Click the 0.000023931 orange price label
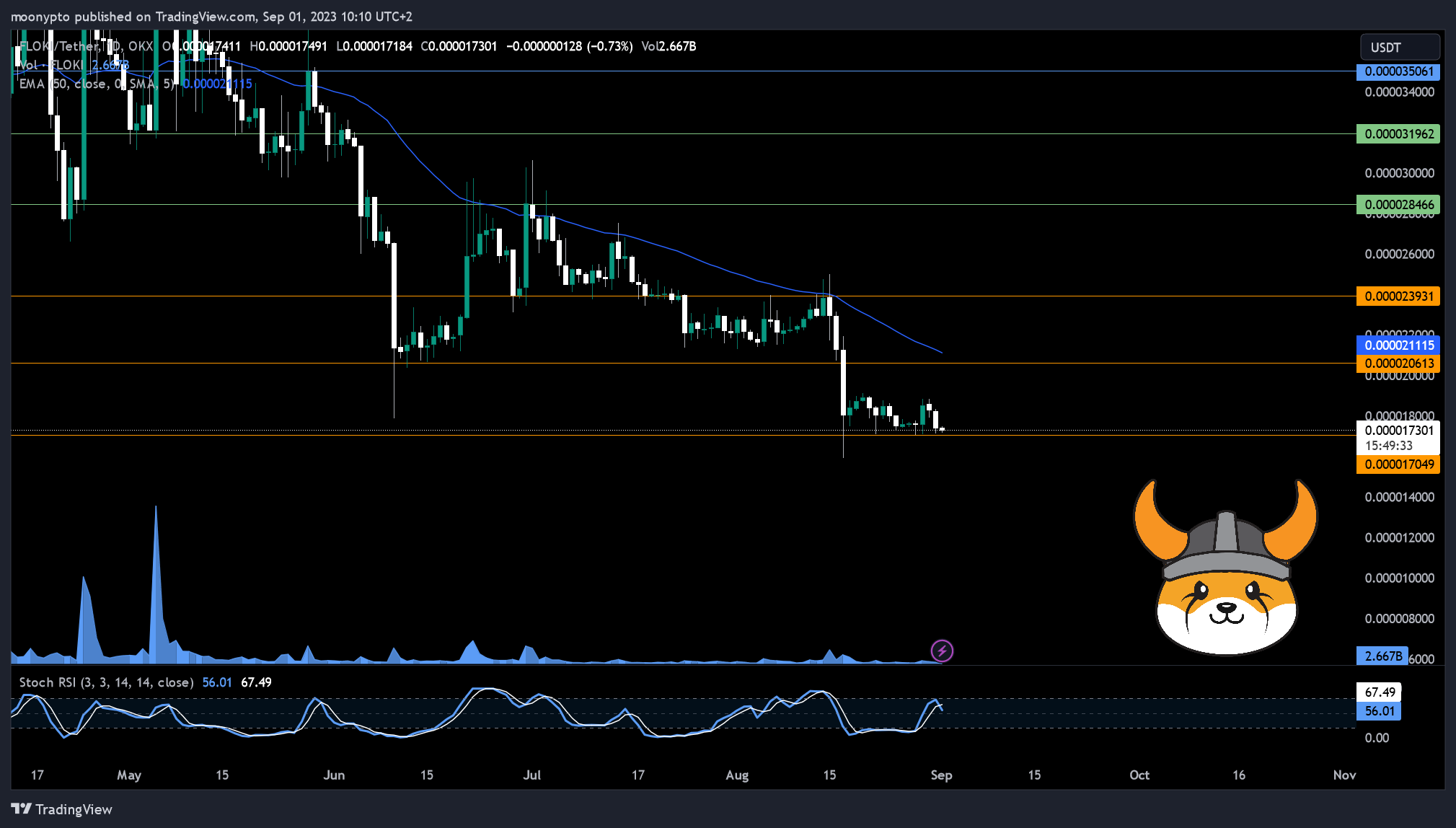Image resolution: width=1456 pixels, height=828 pixels. (1398, 296)
